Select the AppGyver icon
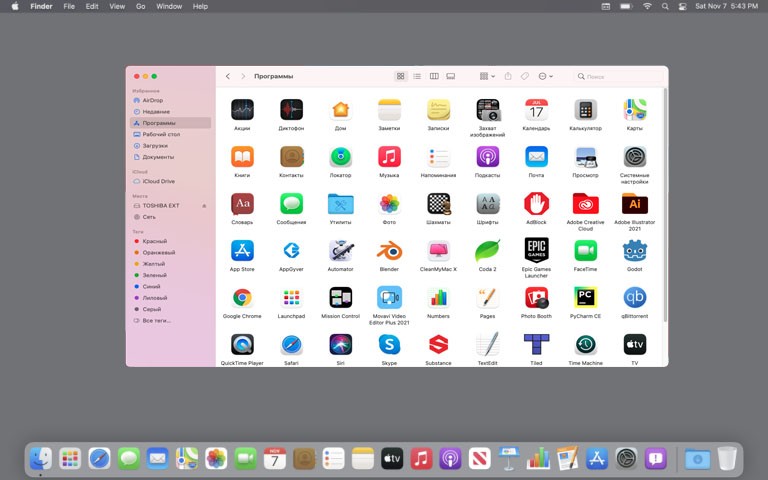The width and height of the screenshot is (768, 480). pos(291,251)
